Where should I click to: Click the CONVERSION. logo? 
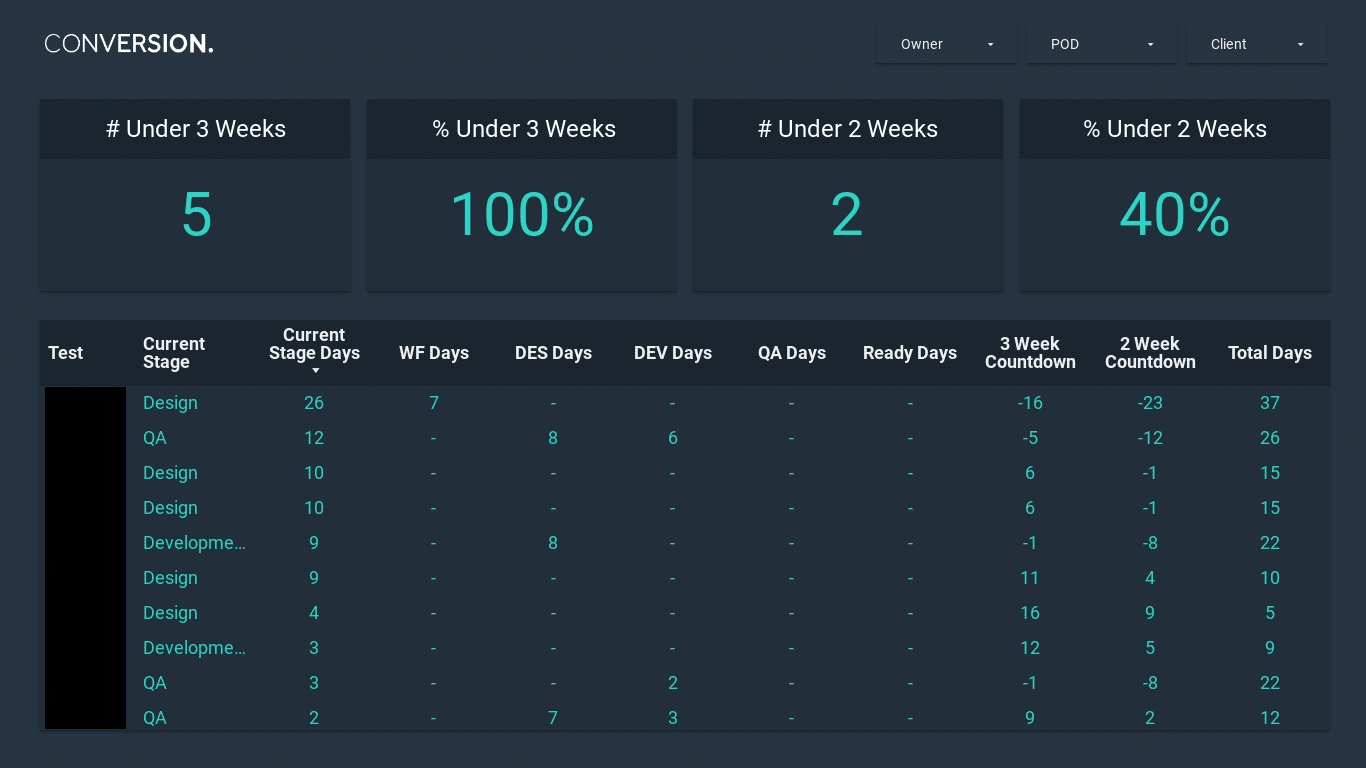[129, 44]
